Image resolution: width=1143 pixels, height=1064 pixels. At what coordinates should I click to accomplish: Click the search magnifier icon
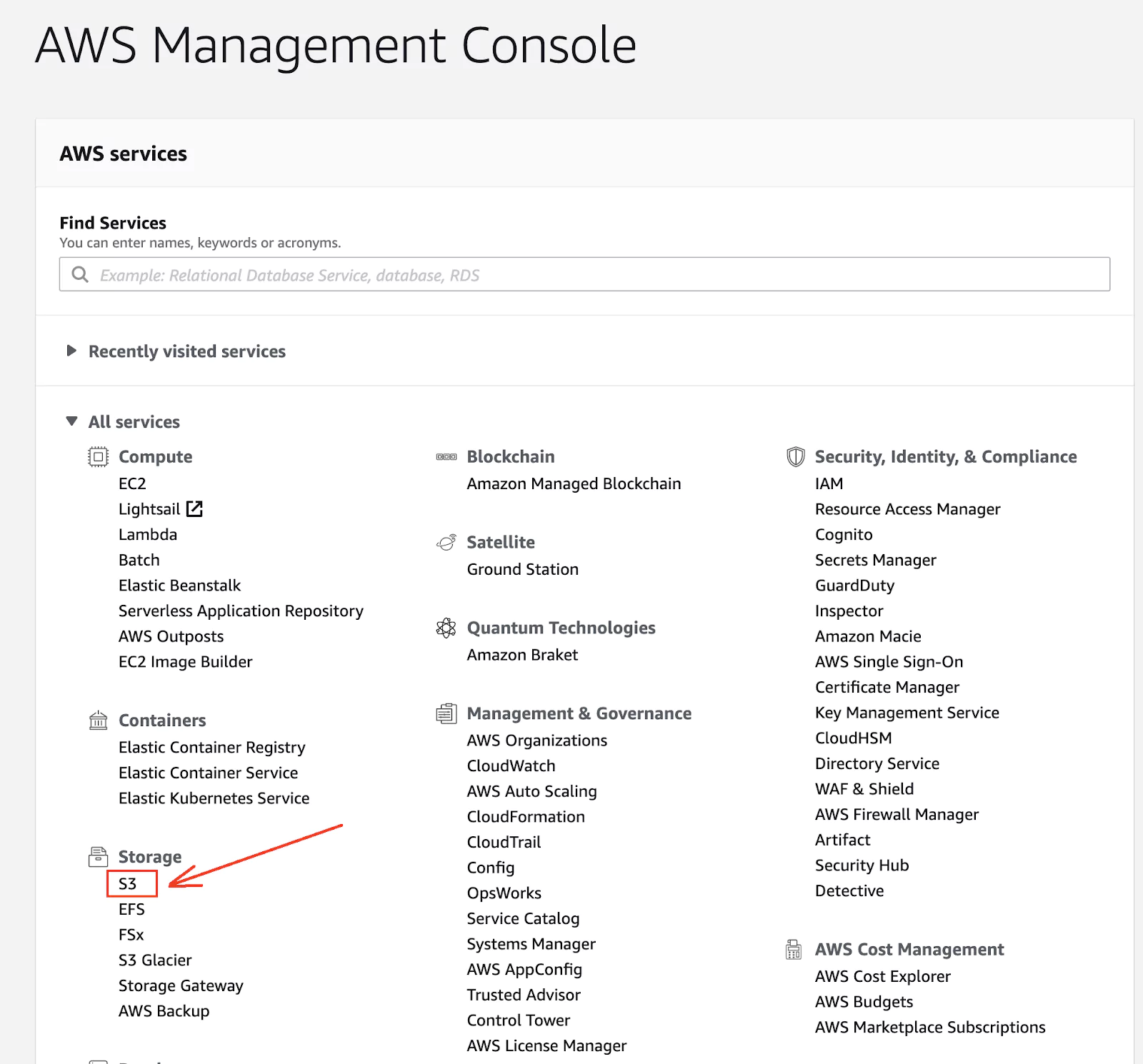(80, 275)
